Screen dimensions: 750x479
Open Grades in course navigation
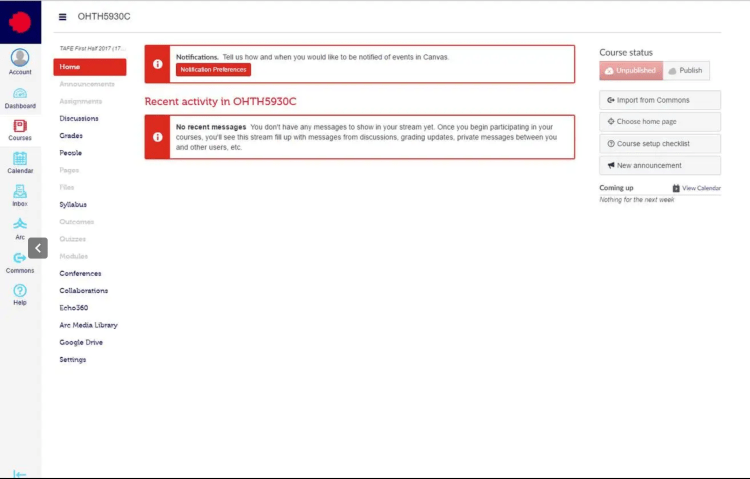[x=71, y=135]
